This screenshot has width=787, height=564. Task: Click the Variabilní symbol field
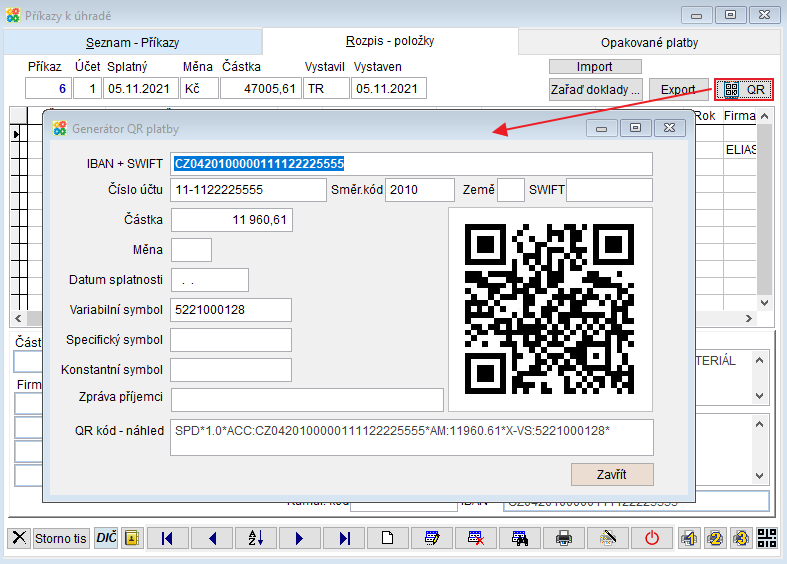(x=231, y=310)
